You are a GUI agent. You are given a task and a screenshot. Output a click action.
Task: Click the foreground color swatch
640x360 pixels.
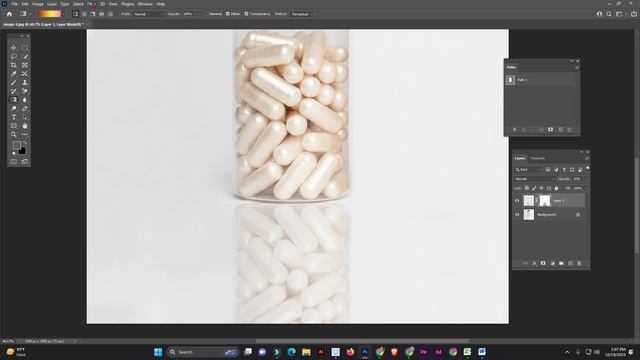pyautogui.click(x=17, y=145)
